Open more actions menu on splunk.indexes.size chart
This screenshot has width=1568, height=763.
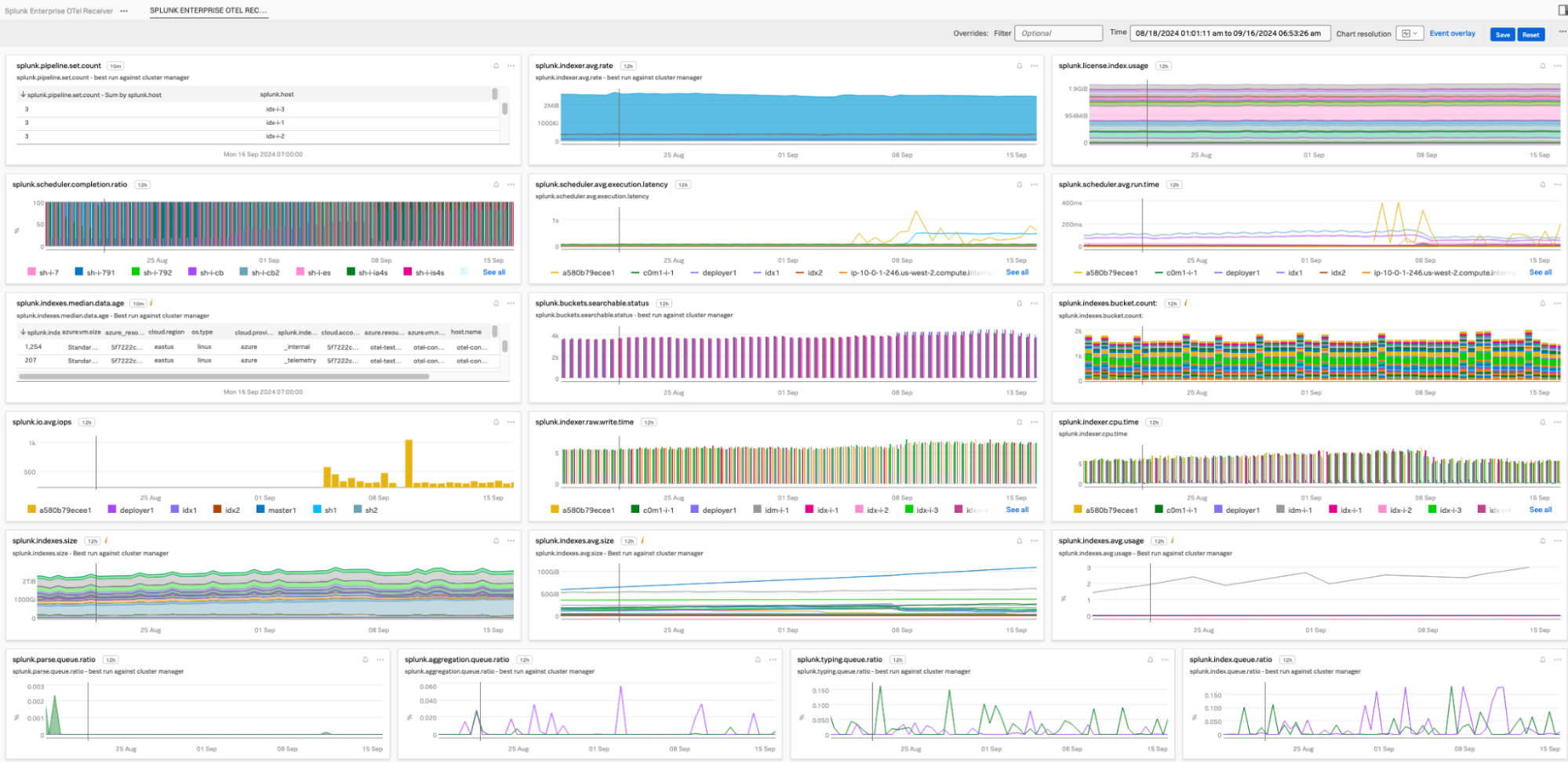[511, 541]
